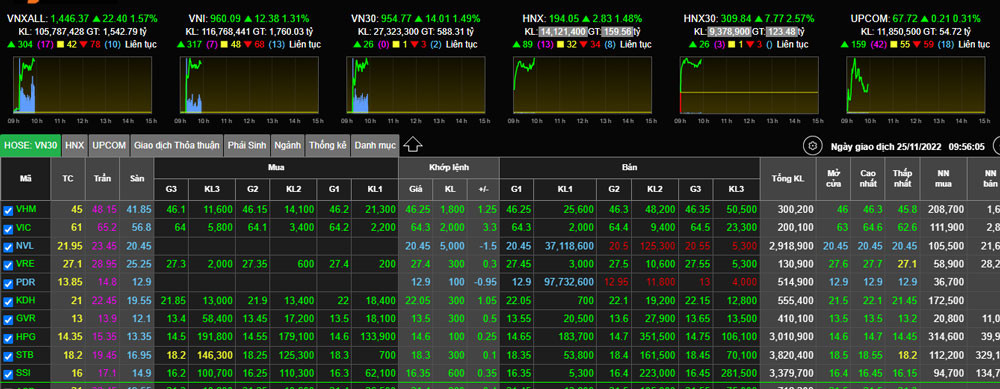Toggle the VRE row checkbox

(8, 265)
